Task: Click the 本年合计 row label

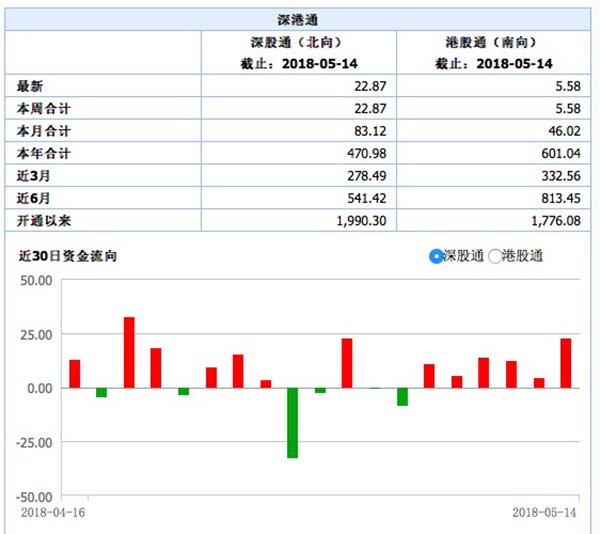Action: 43,153
